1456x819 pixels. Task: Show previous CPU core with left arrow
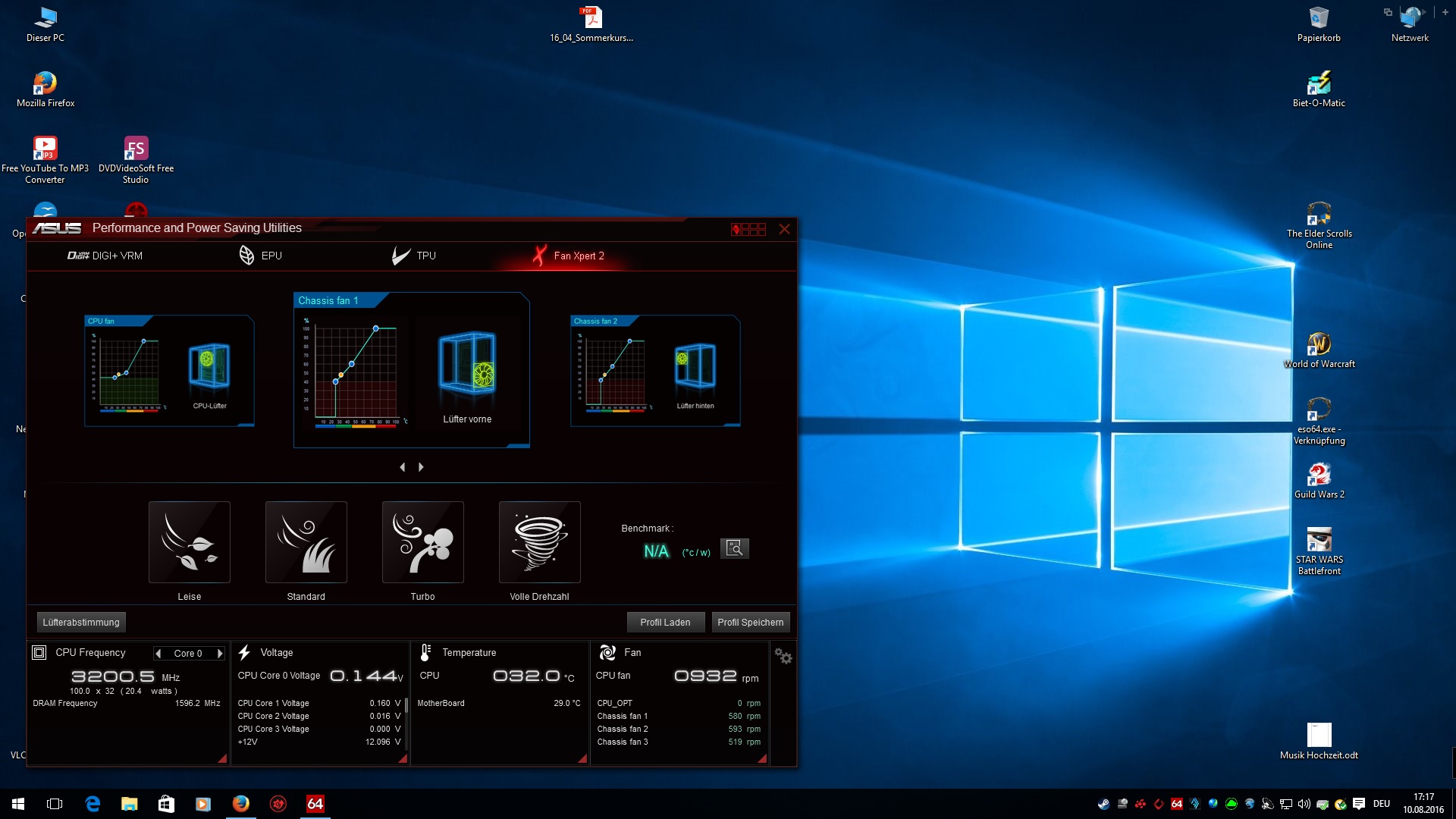[158, 653]
